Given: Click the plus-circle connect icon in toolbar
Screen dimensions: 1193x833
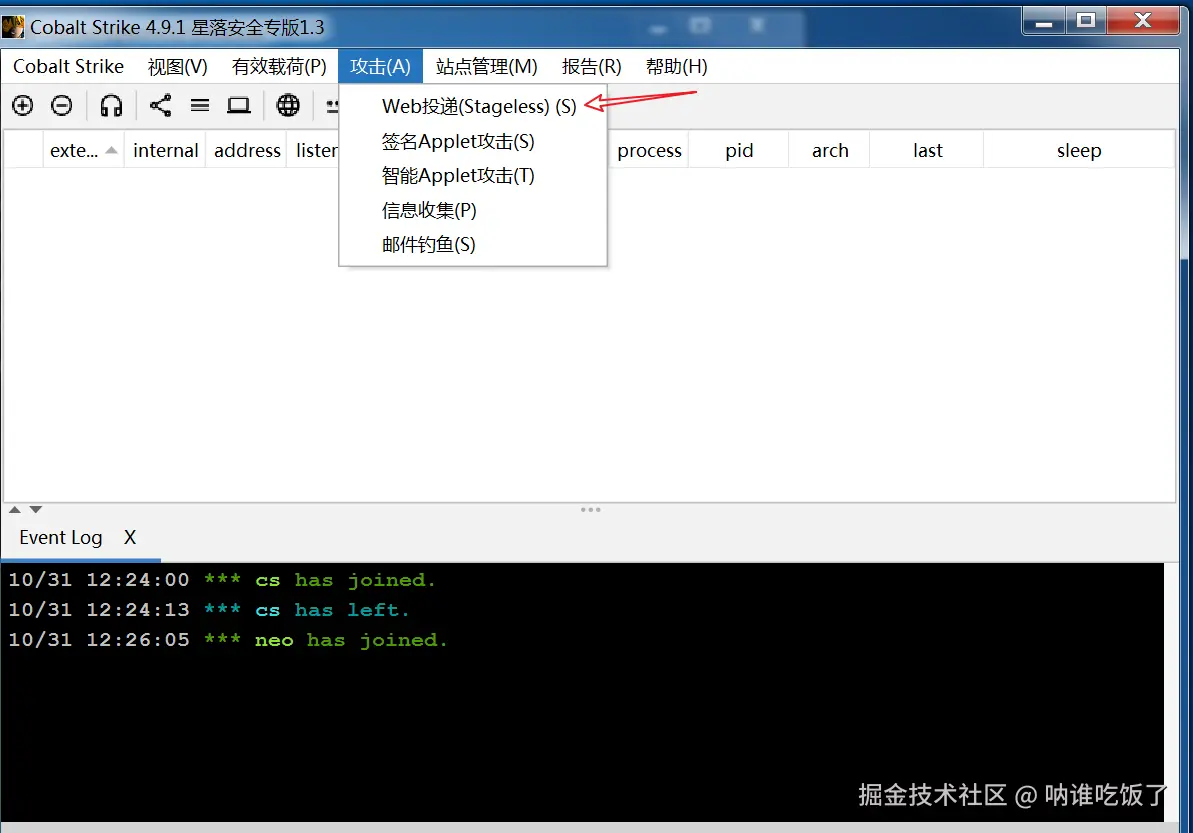Looking at the screenshot, I should pyautogui.click(x=23, y=105).
